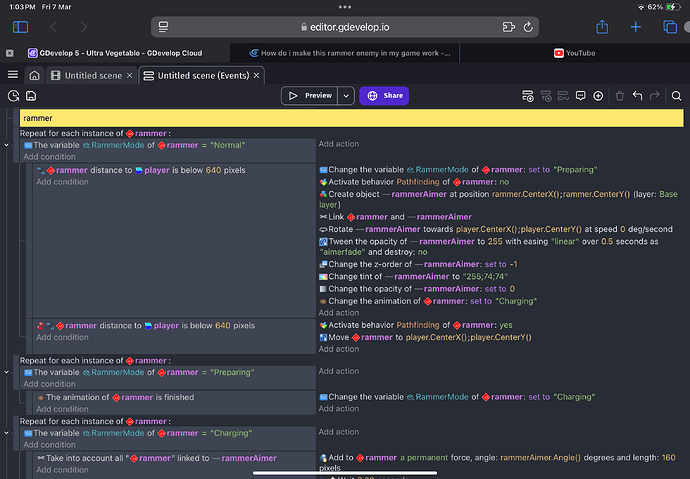Select 'Create object rammerAimer' action
Image resolution: width=690 pixels, height=479 pixels.
[x=498, y=199]
